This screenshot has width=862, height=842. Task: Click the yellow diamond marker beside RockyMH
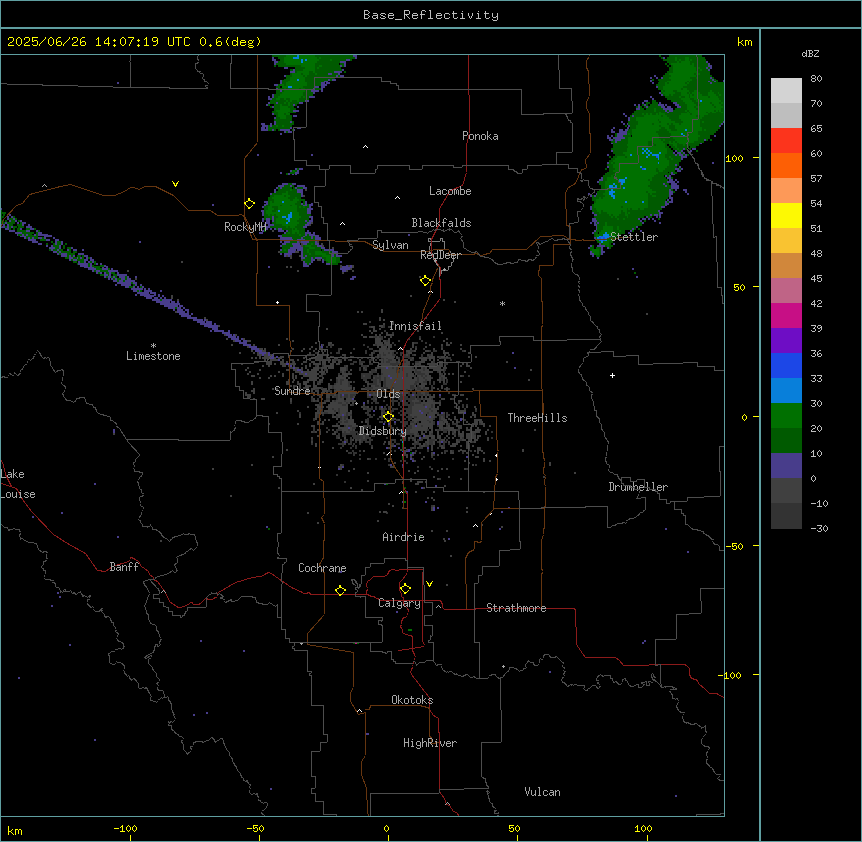(x=250, y=204)
